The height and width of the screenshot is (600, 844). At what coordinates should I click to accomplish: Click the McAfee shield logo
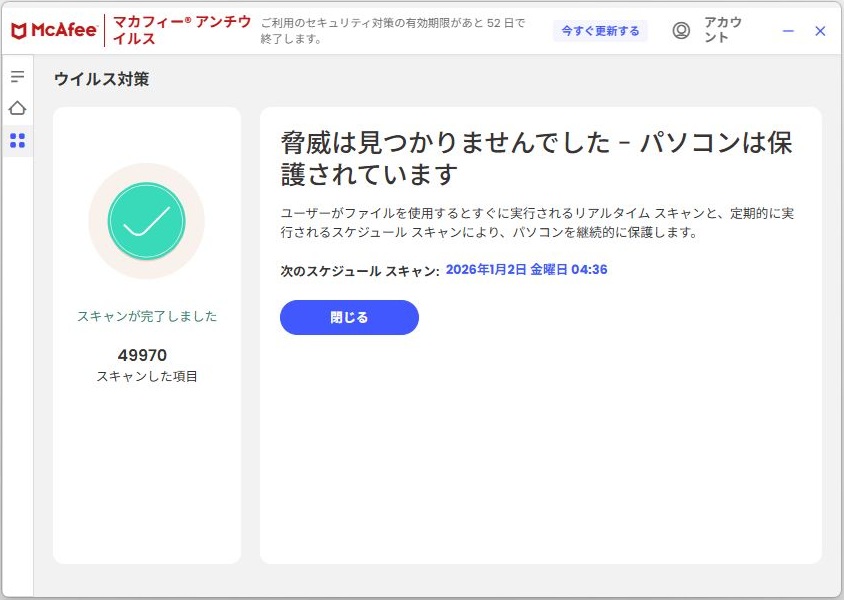coord(19,31)
